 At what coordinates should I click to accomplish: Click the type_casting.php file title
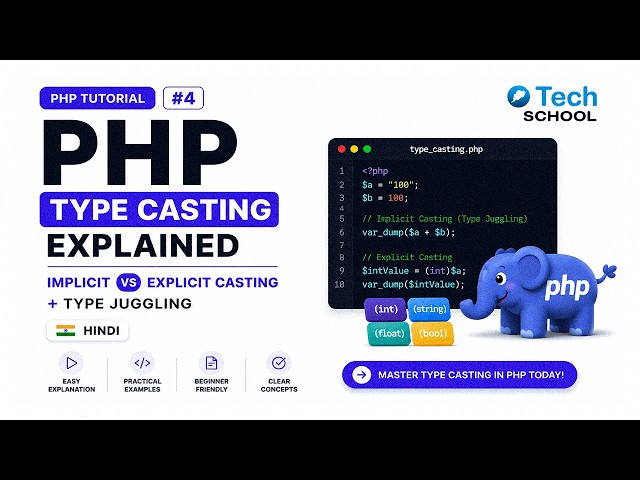[446, 149]
